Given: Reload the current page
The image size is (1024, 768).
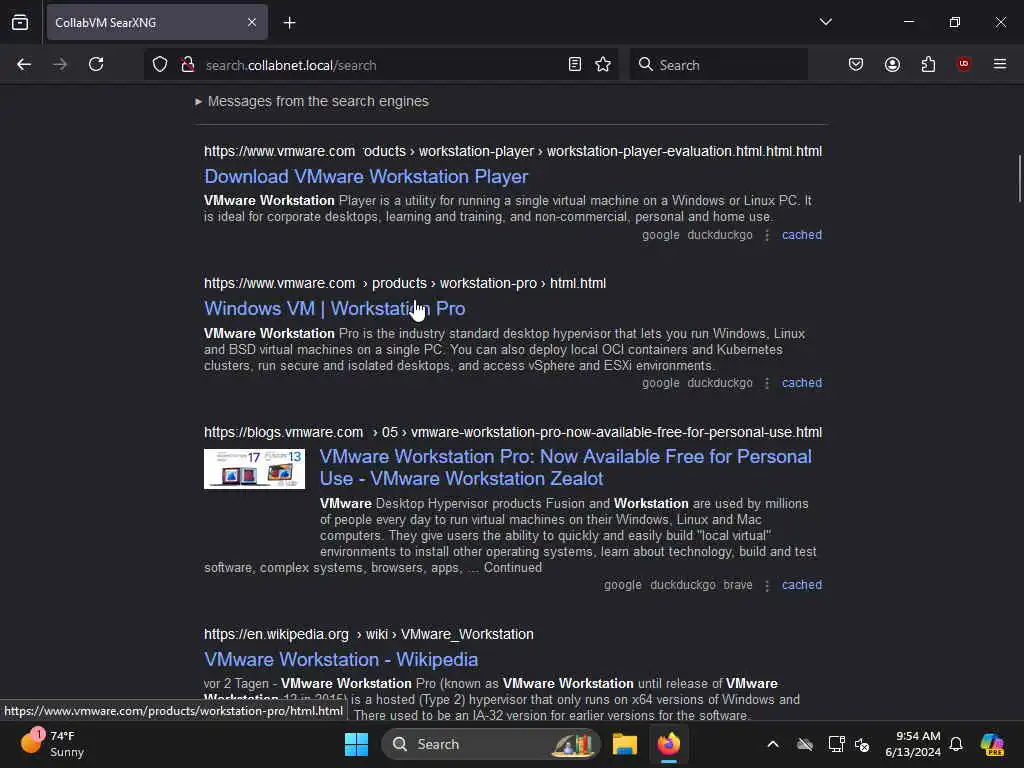Looking at the screenshot, I should pos(96,65).
